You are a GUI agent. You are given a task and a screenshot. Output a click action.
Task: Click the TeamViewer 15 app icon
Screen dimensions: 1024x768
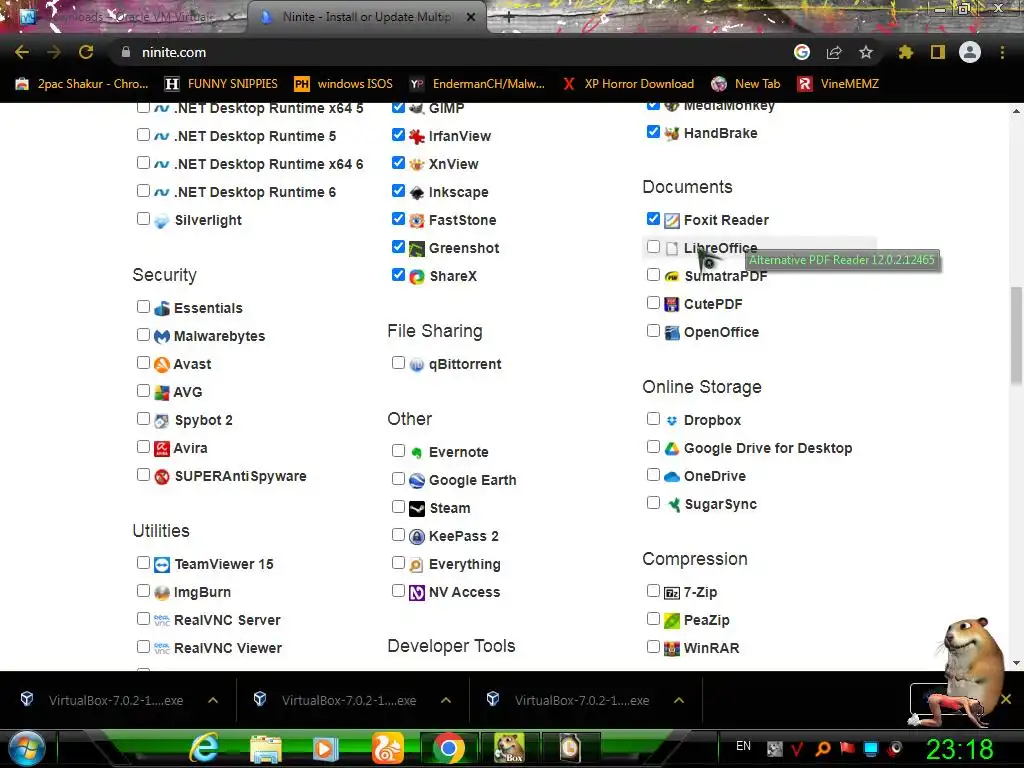point(162,564)
